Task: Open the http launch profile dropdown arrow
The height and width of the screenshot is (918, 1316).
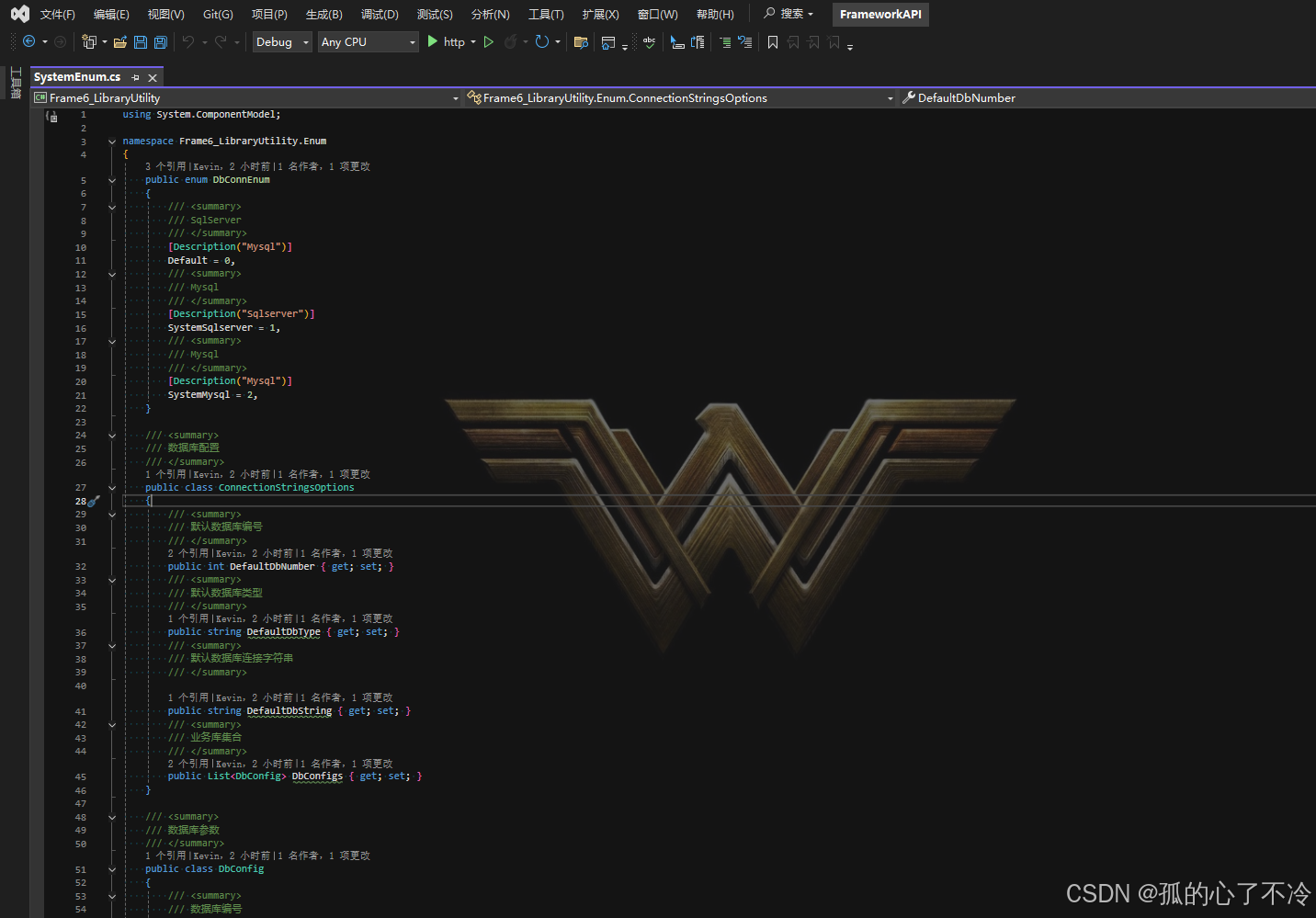Action: point(473,41)
